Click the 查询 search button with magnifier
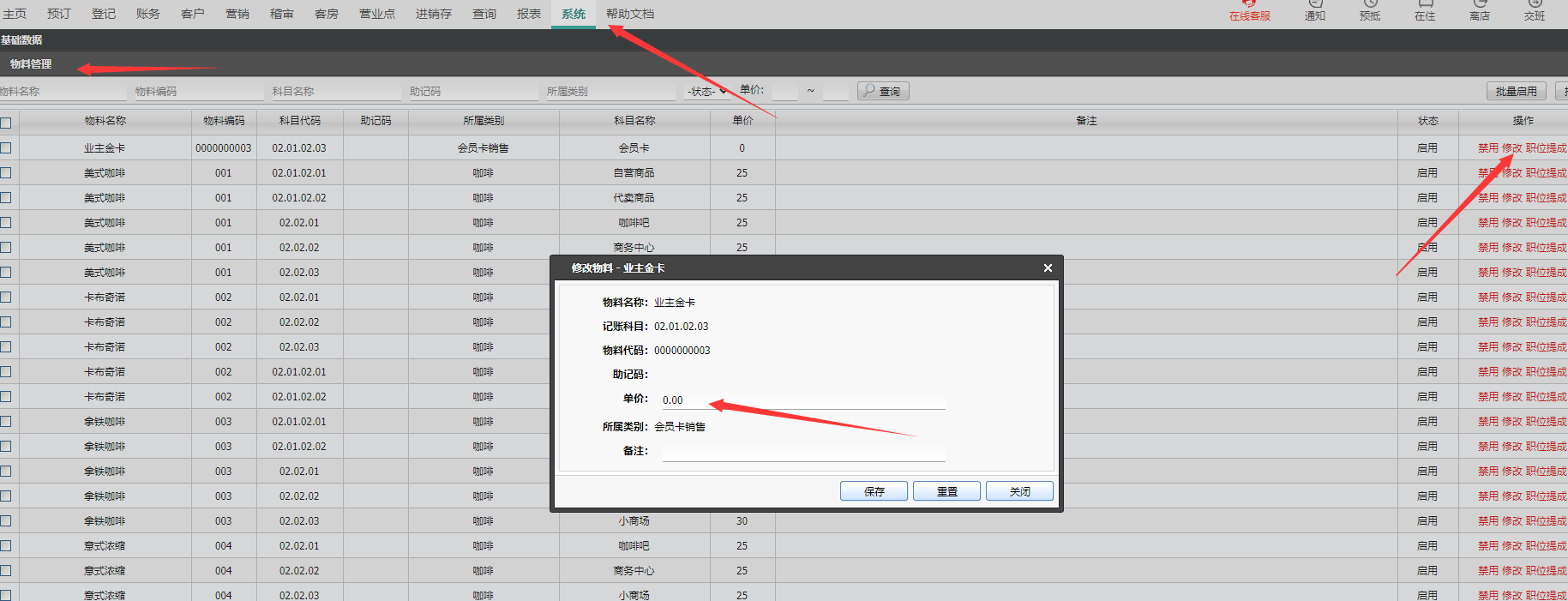Screen dimensions: 1568x601 (883, 91)
